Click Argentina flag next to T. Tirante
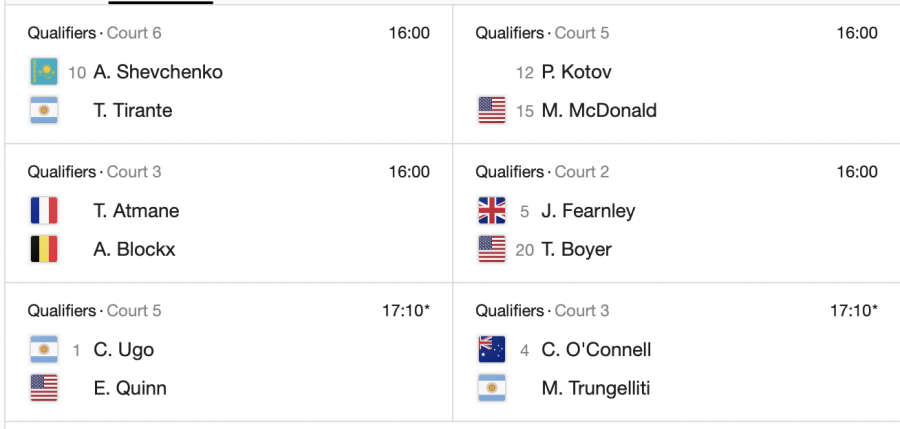900x429 pixels. [44, 110]
